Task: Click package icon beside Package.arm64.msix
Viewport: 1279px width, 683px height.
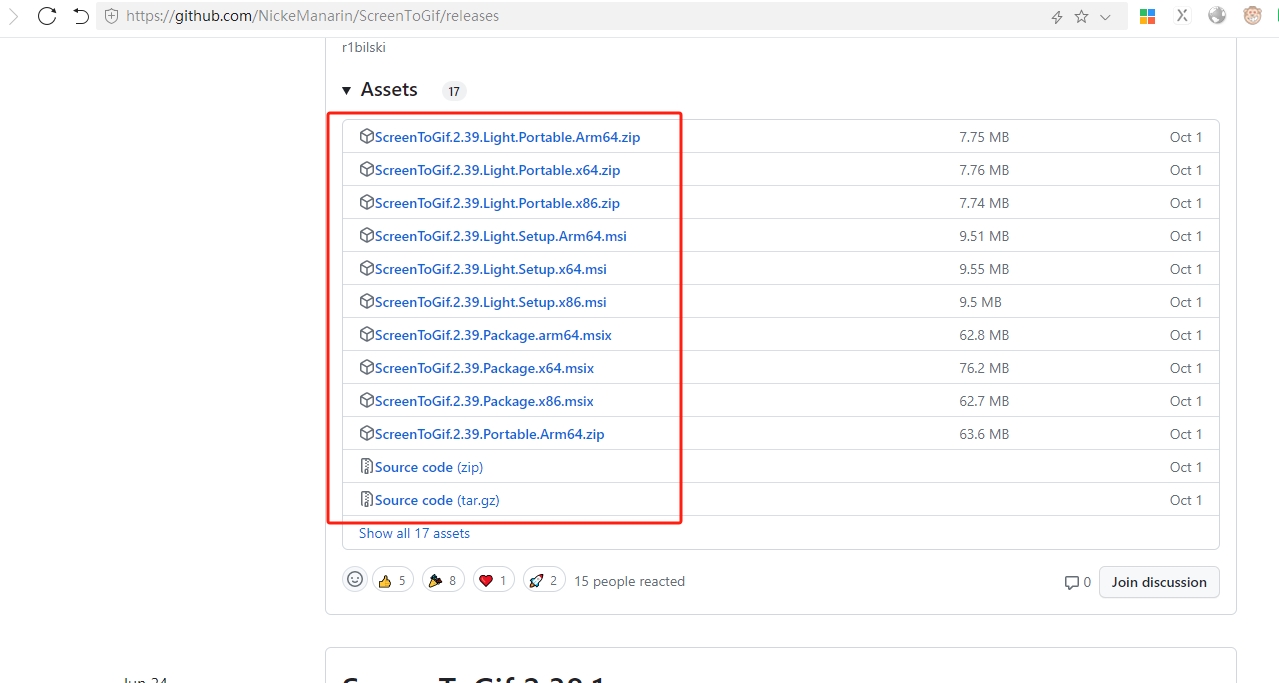Action: (x=366, y=335)
